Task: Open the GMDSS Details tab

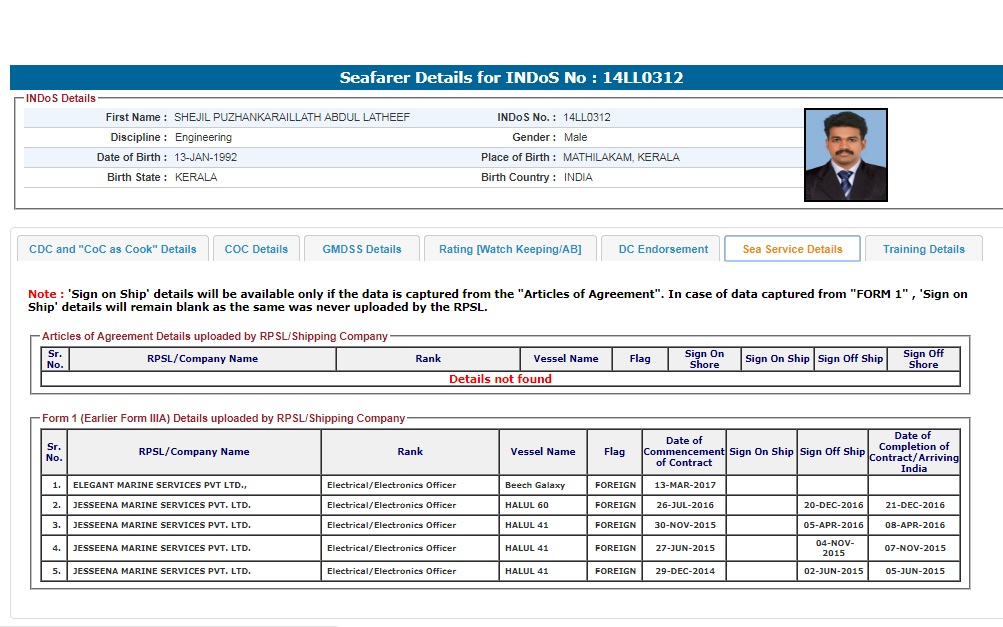Action: (361, 249)
